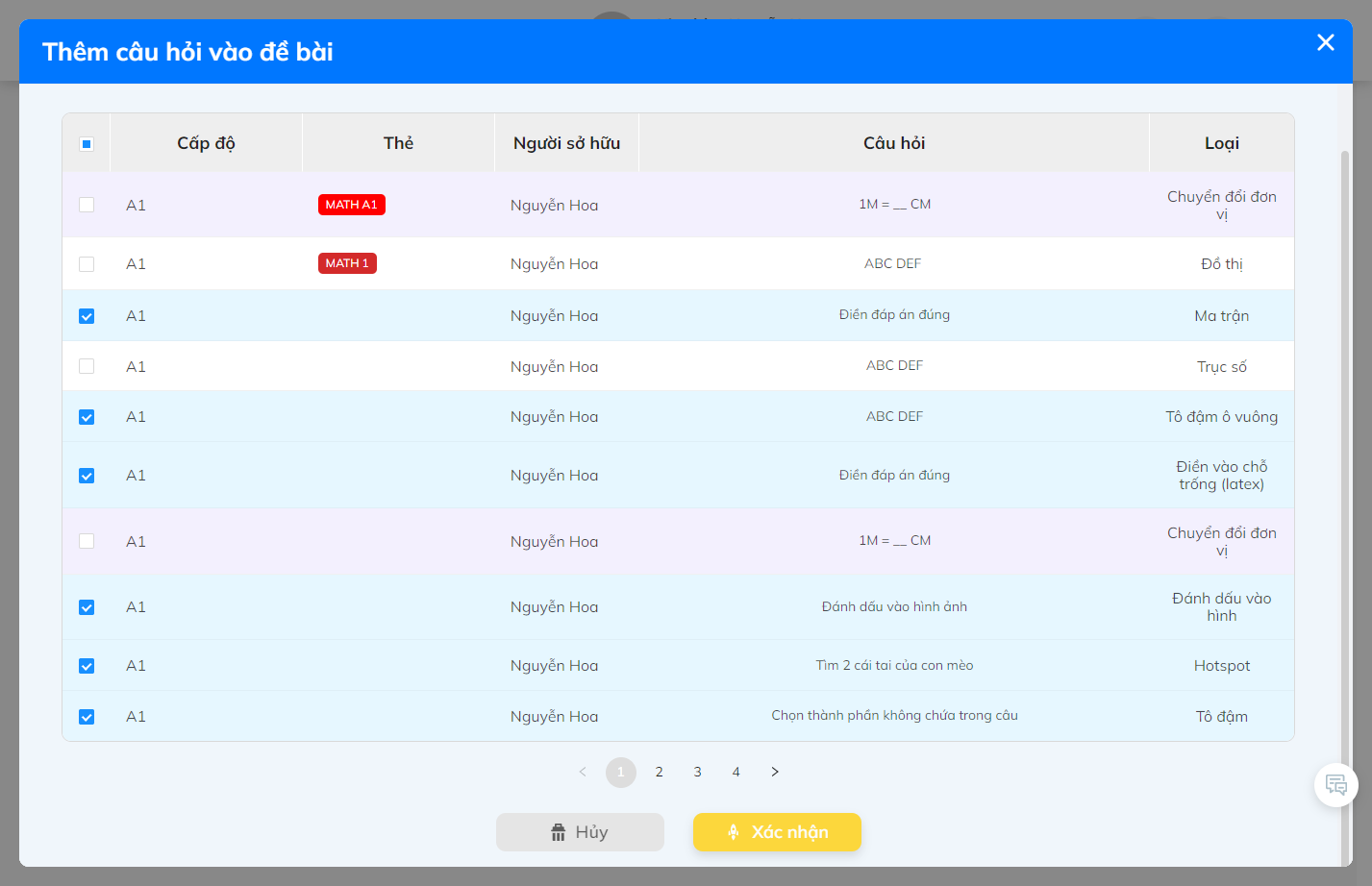Click the 'Hotspot' type cell

coord(1222,666)
